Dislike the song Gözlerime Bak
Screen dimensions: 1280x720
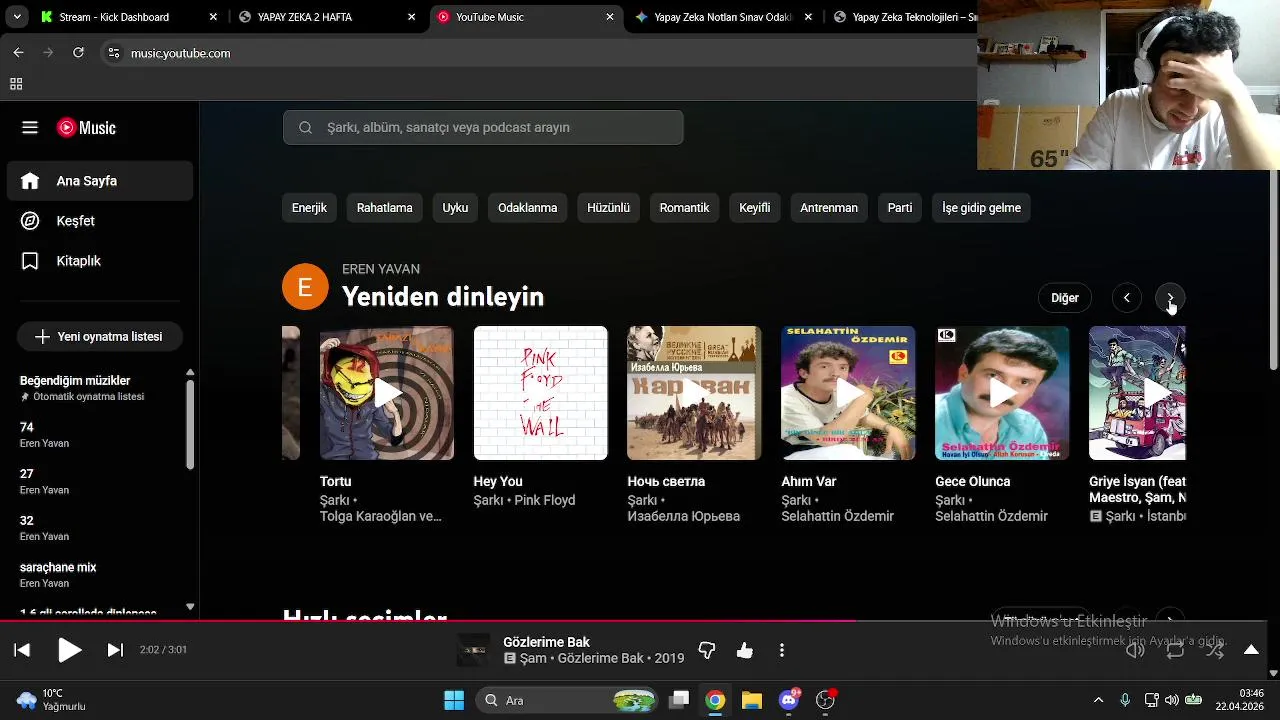point(707,650)
